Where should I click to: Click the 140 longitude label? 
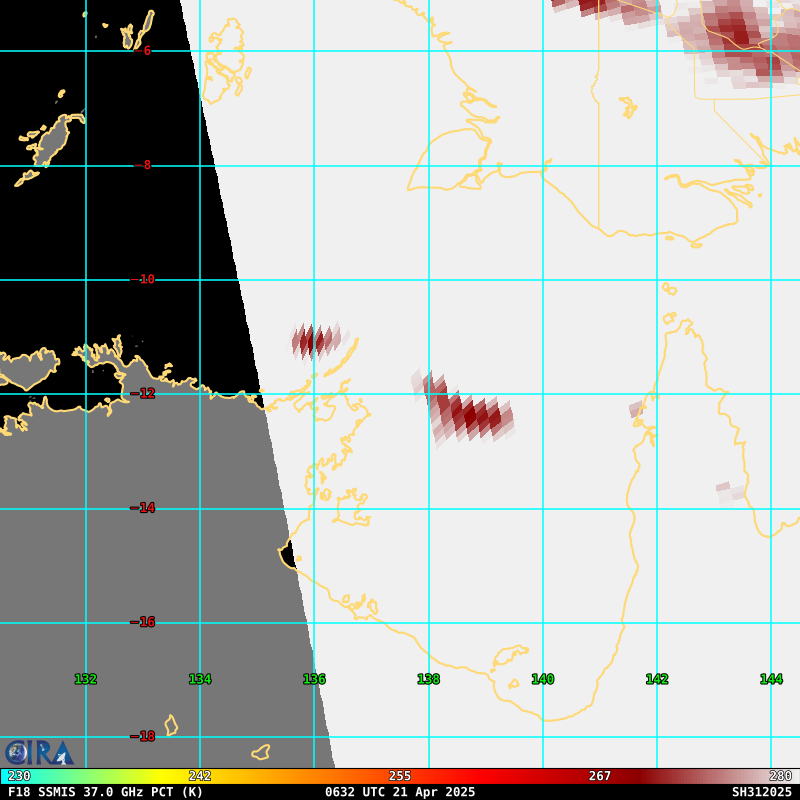[542, 679]
